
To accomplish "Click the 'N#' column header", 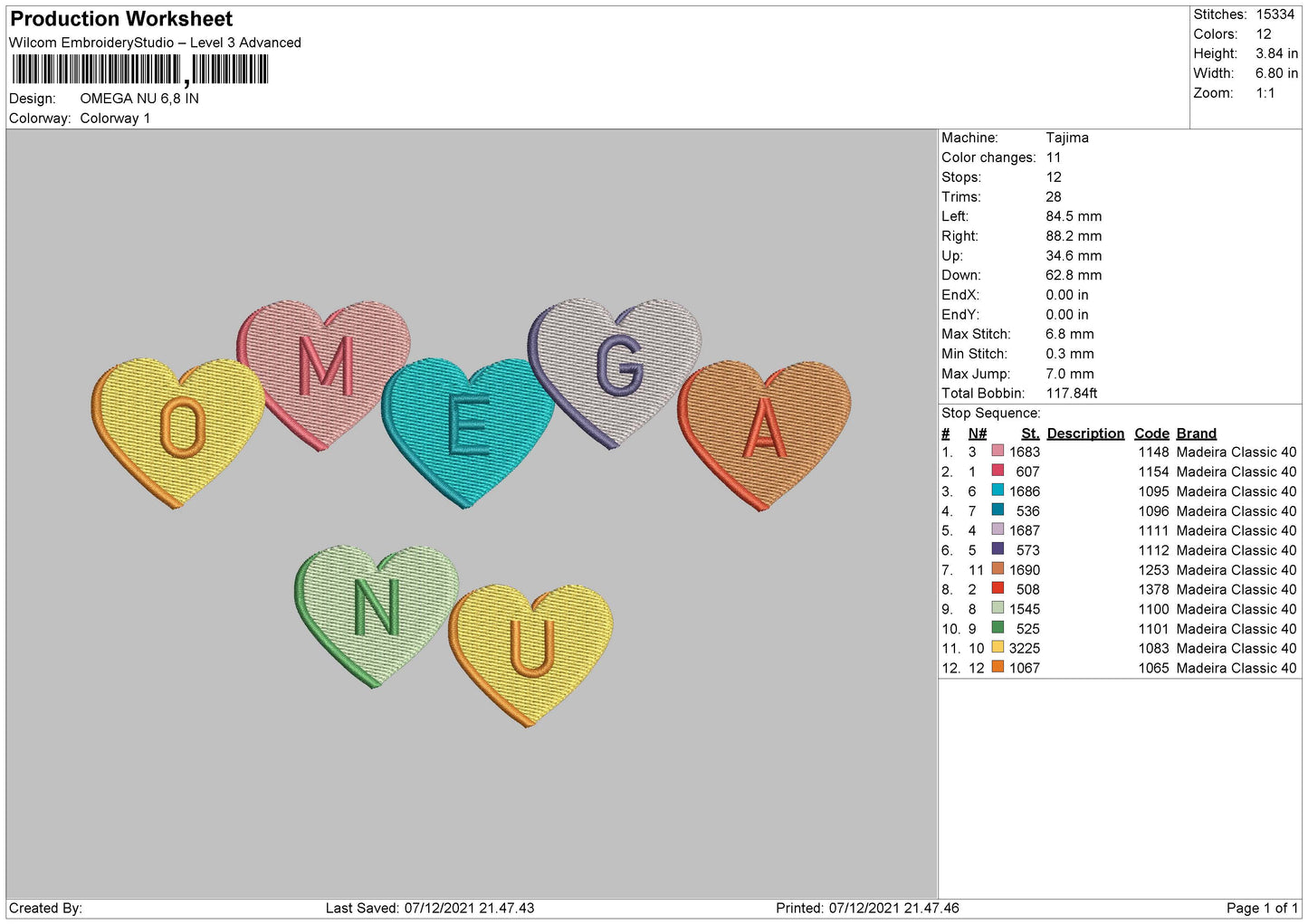I will [978, 433].
